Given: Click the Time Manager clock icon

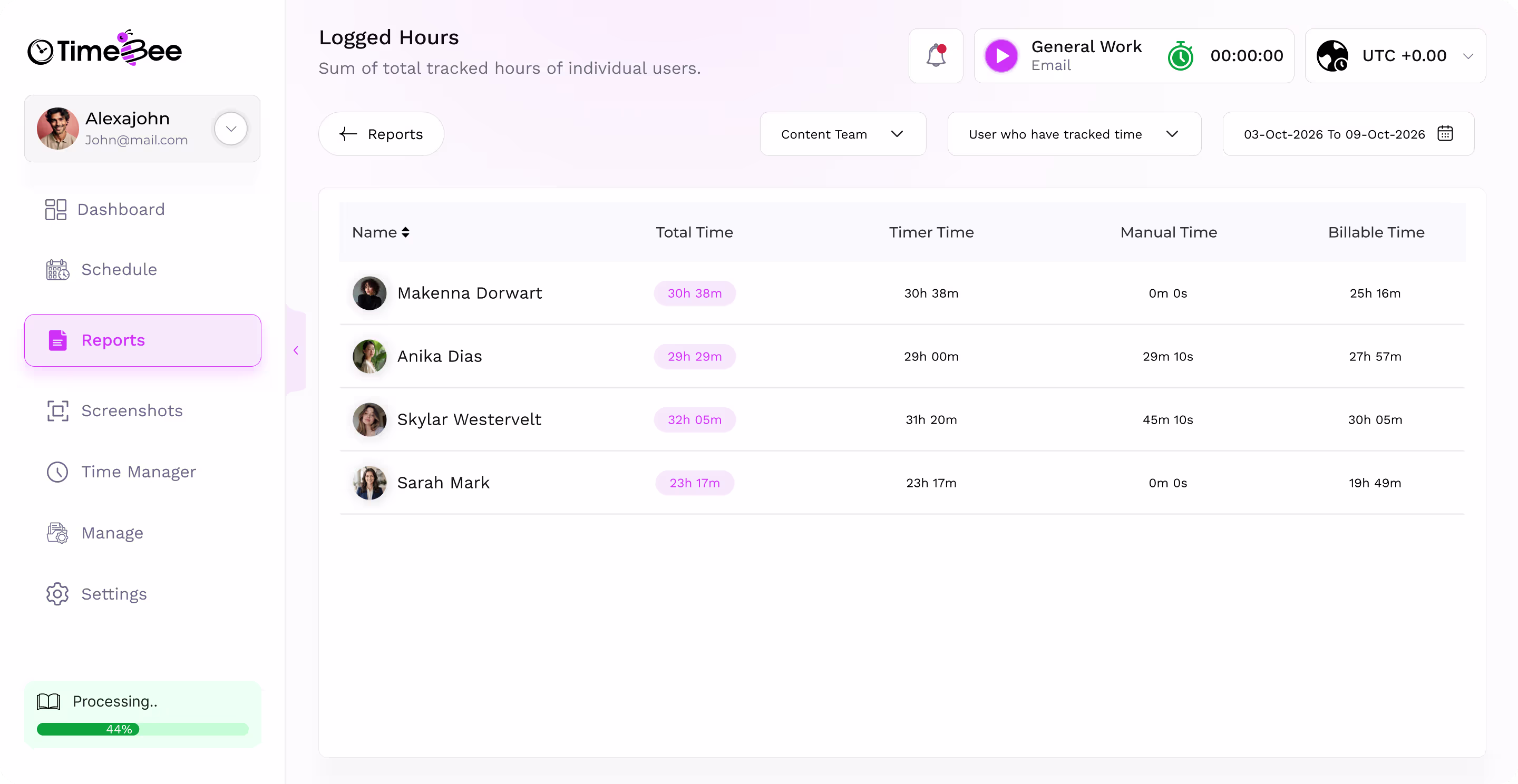Looking at the screenshot, I should tap(58, 472).
